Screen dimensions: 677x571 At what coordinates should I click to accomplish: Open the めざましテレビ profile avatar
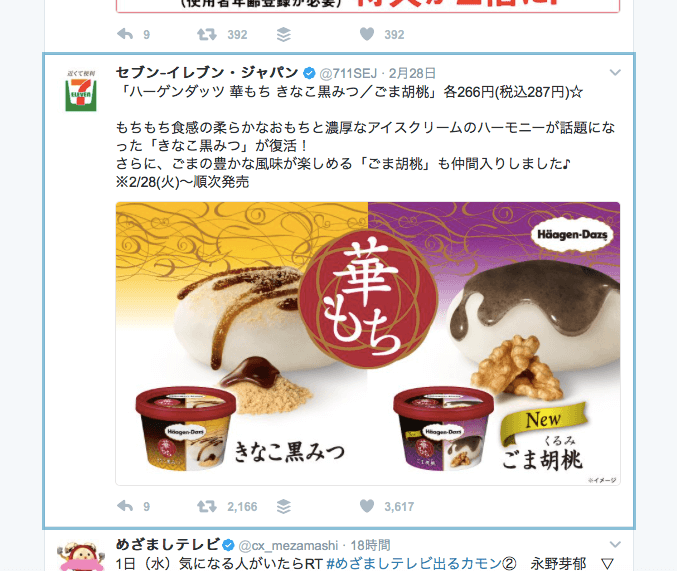pos(81,556)
